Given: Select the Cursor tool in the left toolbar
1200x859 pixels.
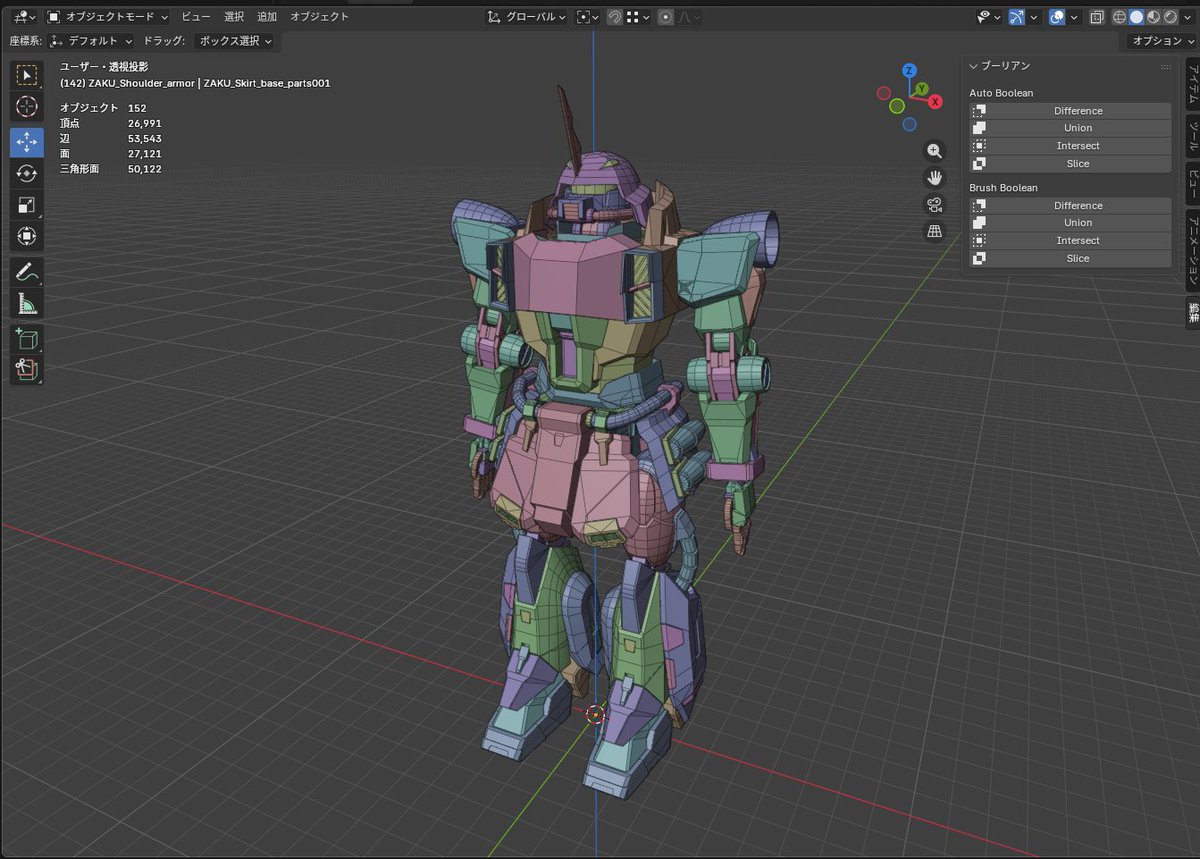Looking at the screenshot, I should (x=27, y=107).
